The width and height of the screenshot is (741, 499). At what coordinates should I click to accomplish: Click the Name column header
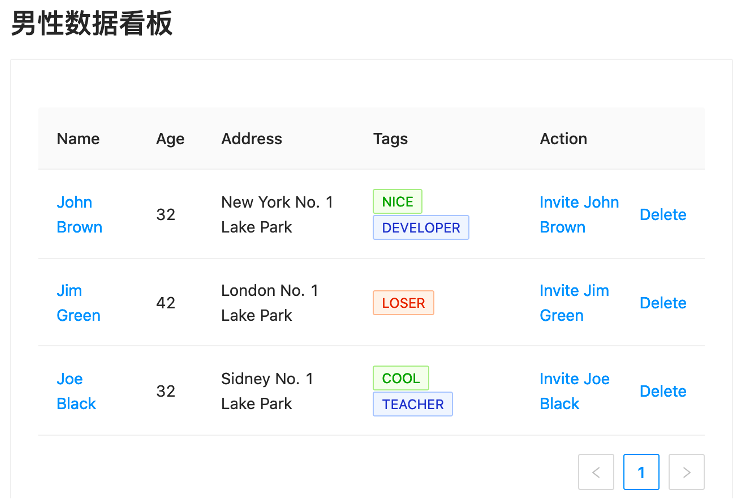coord(78,139)
